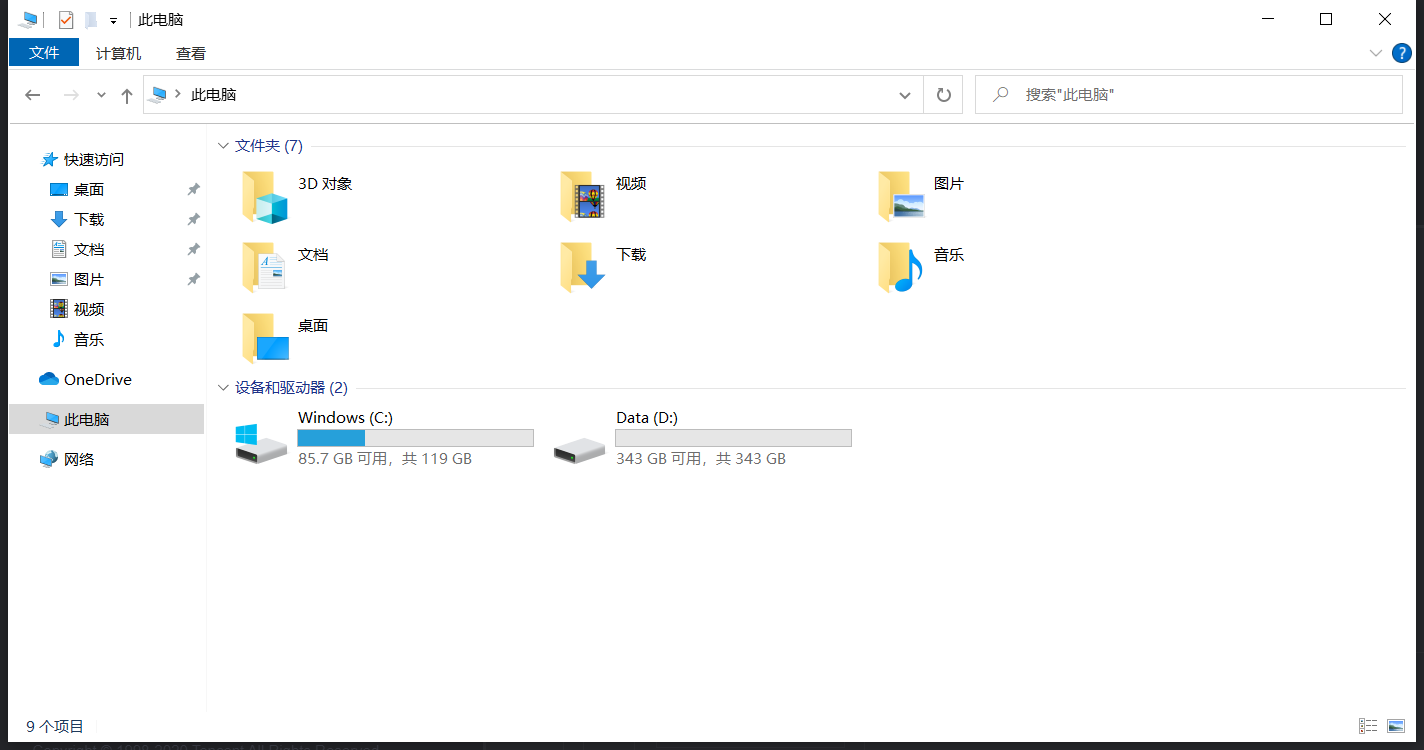Refresh the current location
This screenshot has width=1424, height=750.
coord(943,95)
